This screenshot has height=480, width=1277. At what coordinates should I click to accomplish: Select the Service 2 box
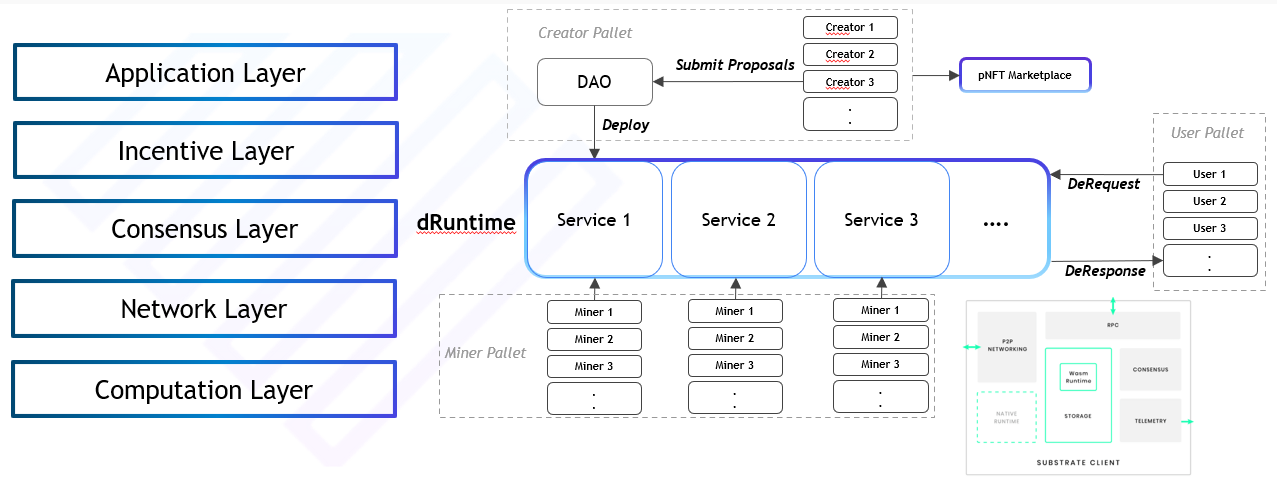(x=738, y=219)
